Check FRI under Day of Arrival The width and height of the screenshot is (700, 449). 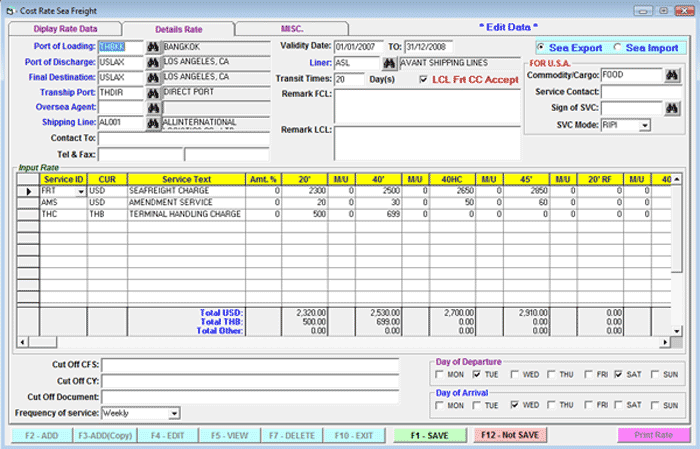pos(589,405)
